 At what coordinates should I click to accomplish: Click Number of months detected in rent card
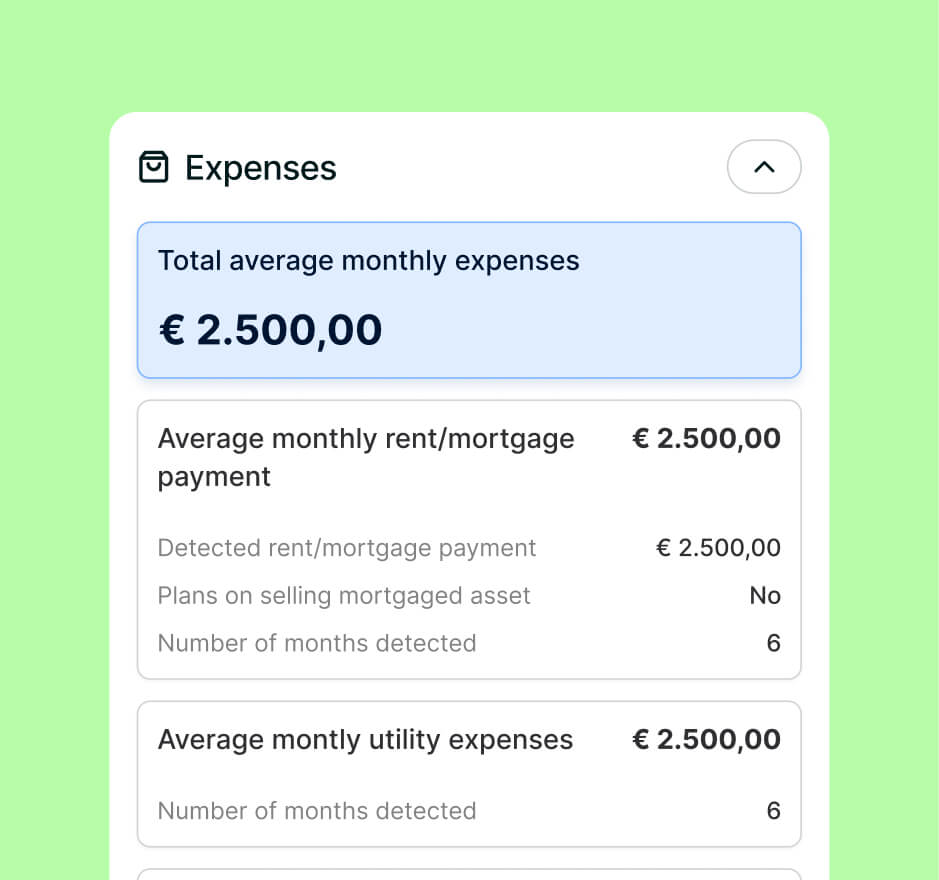[317, 643]
